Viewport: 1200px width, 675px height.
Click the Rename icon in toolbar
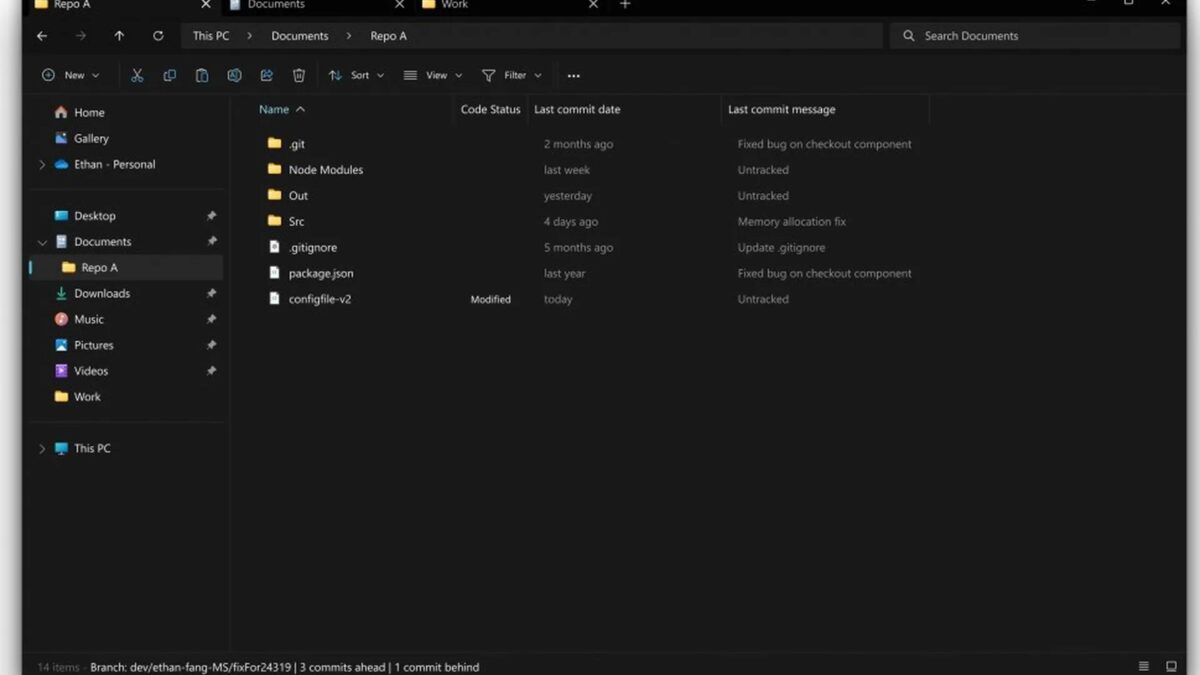click(234, 76)
